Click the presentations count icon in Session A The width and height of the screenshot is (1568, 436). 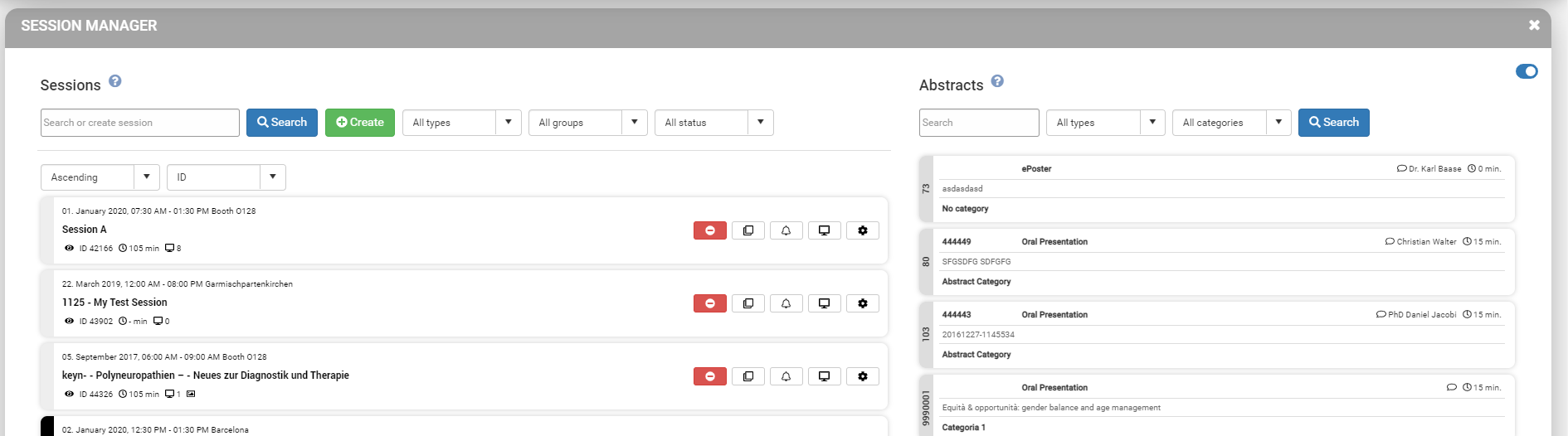(x=170, y=248)
